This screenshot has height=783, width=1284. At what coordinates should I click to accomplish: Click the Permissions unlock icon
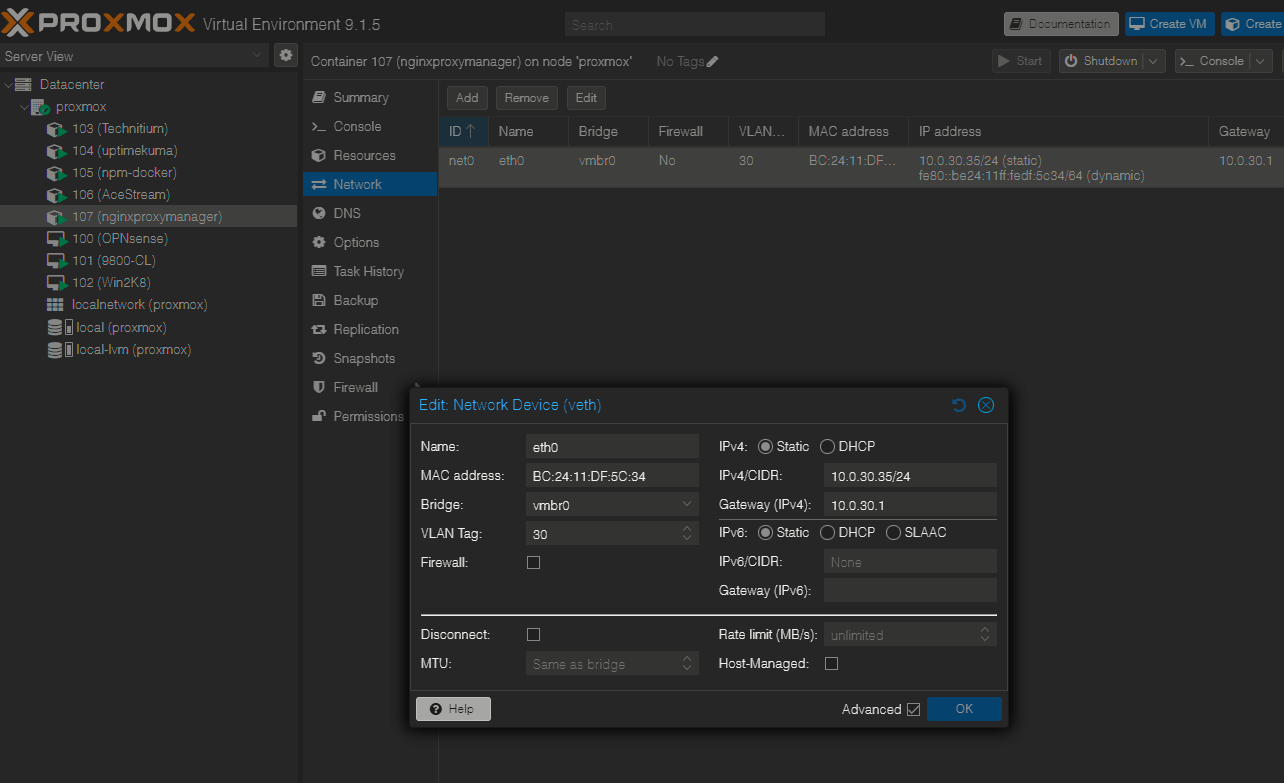pos(319,416)
